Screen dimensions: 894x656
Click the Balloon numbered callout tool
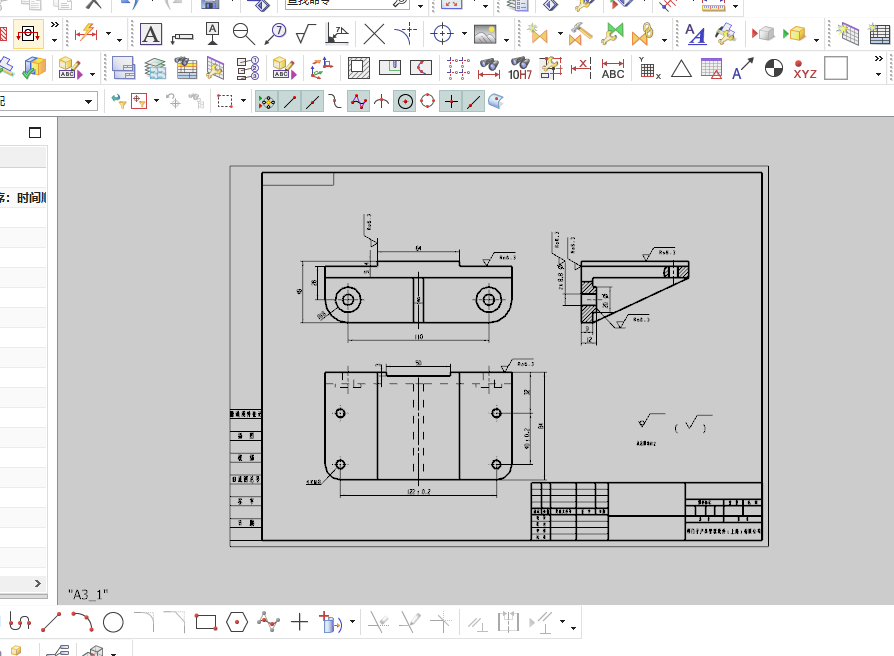pos(275,34)
